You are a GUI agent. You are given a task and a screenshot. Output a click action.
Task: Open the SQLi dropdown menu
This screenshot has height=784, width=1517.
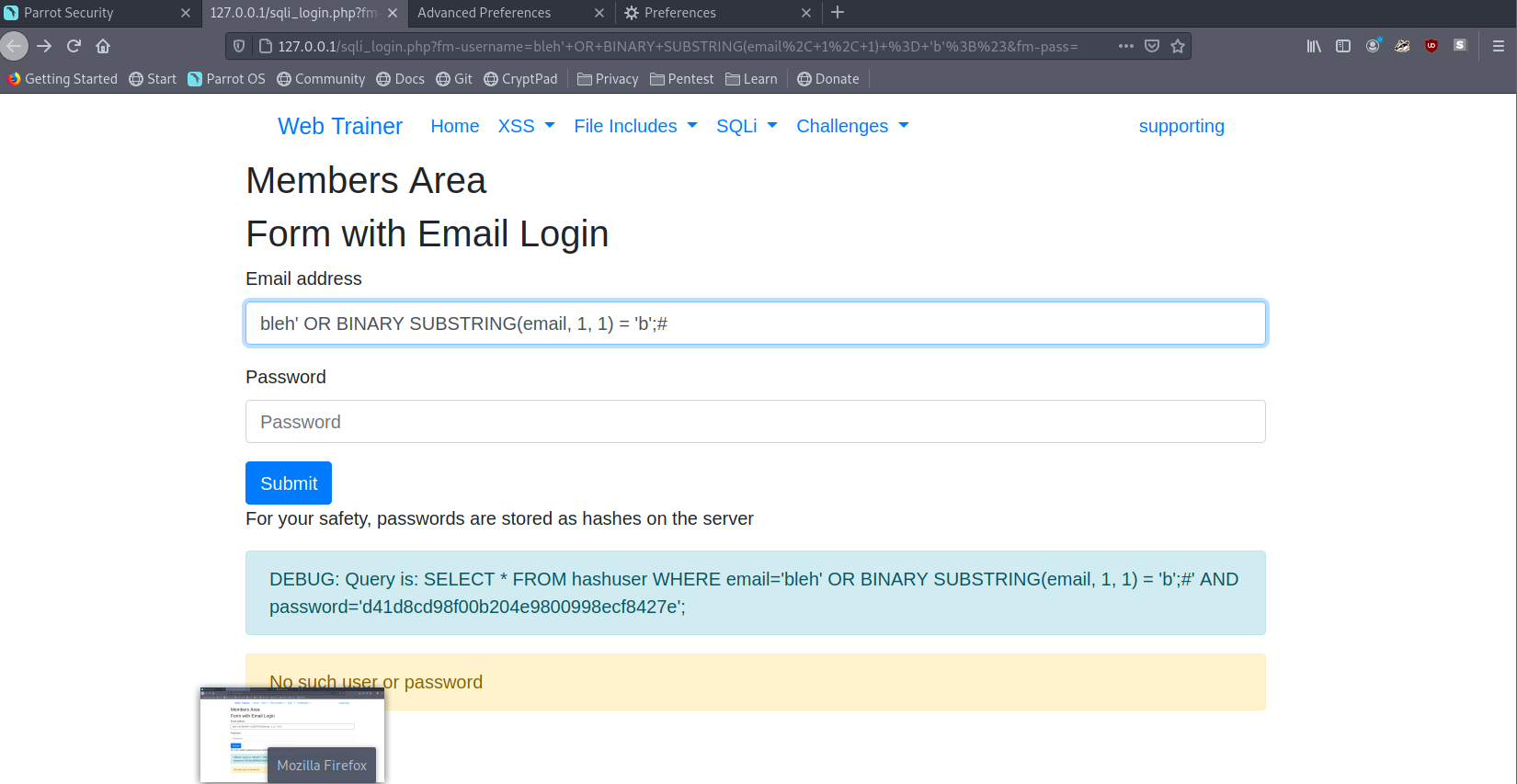[747, 126]
